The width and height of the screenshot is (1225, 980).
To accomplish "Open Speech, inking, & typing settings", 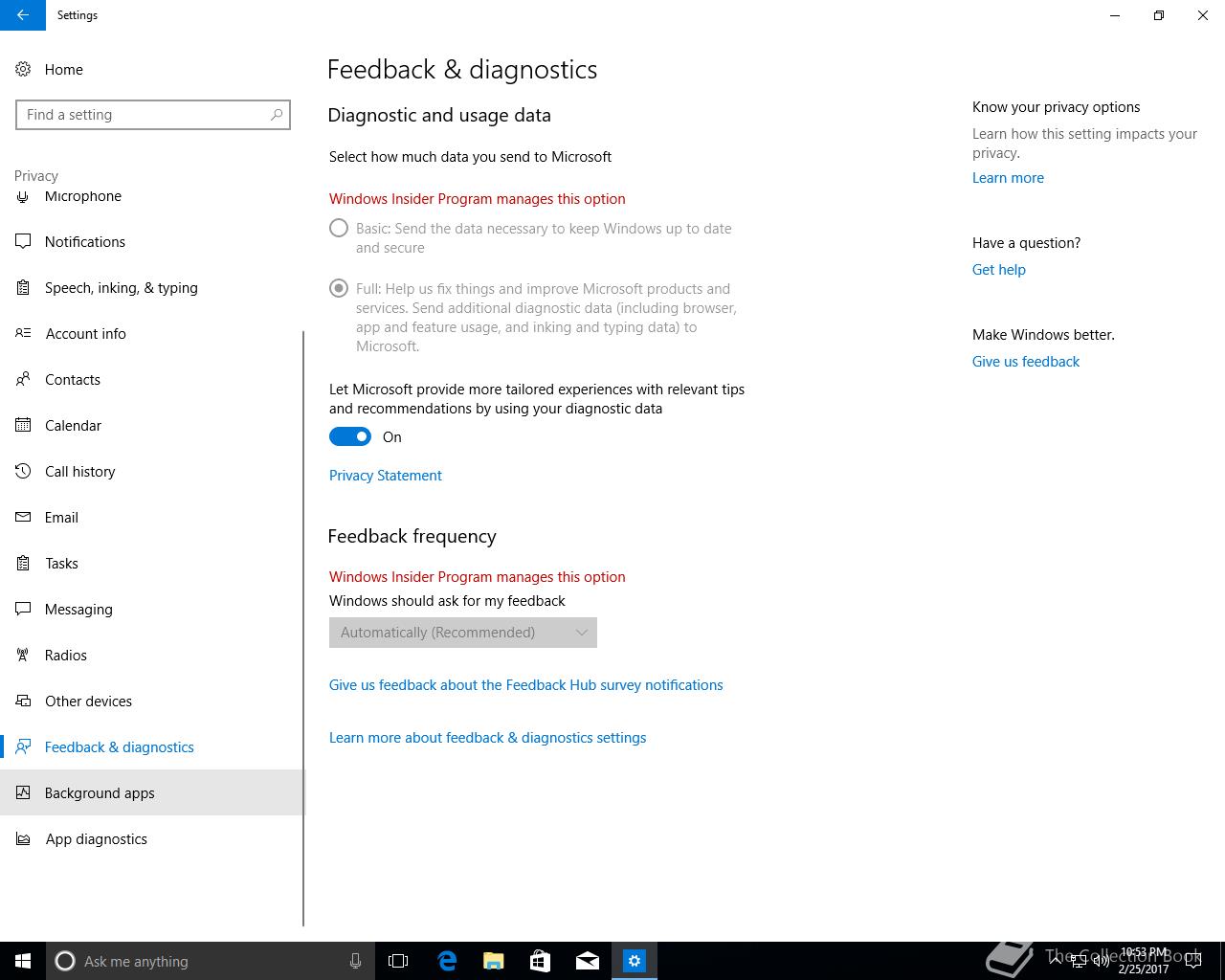I will tap(151, 287).
